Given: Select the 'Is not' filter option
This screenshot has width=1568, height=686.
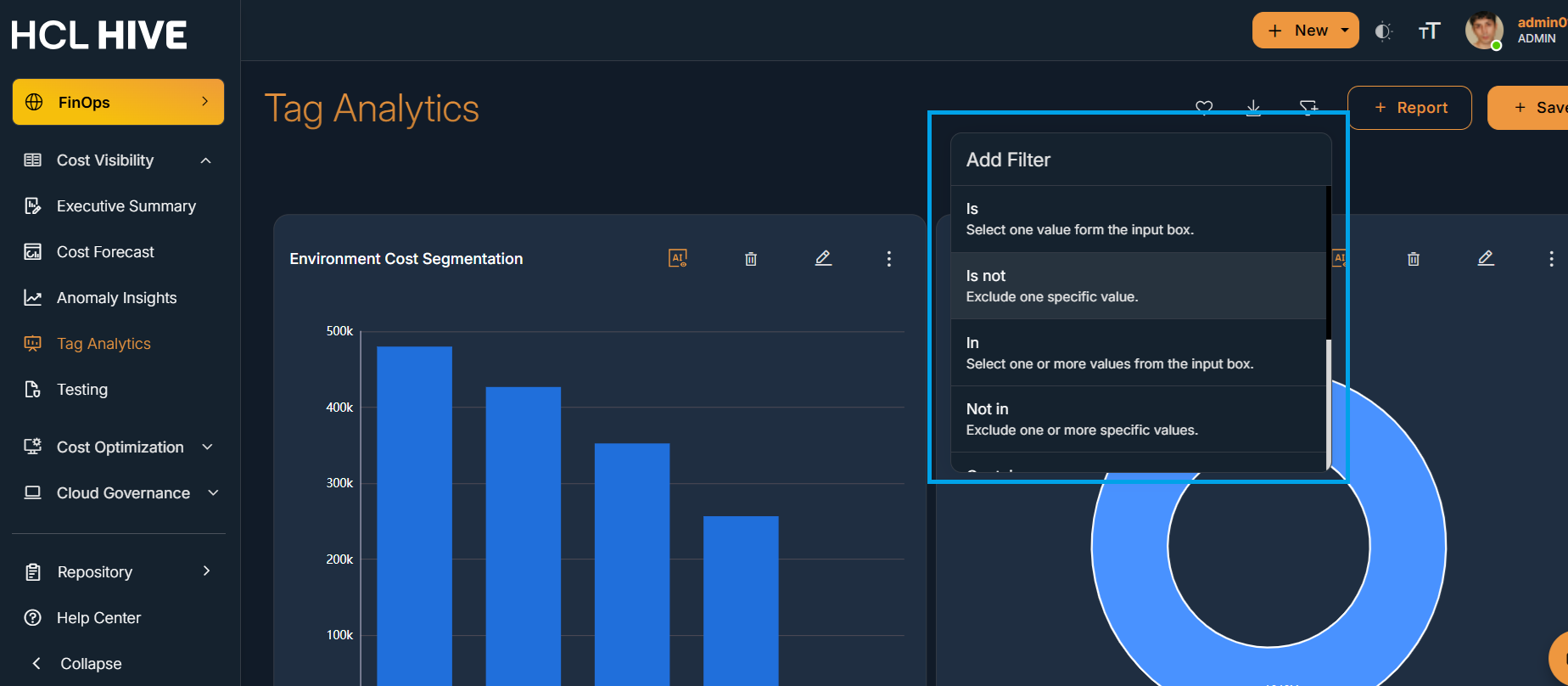Looking at the screenshot, I should (1139, 286).
